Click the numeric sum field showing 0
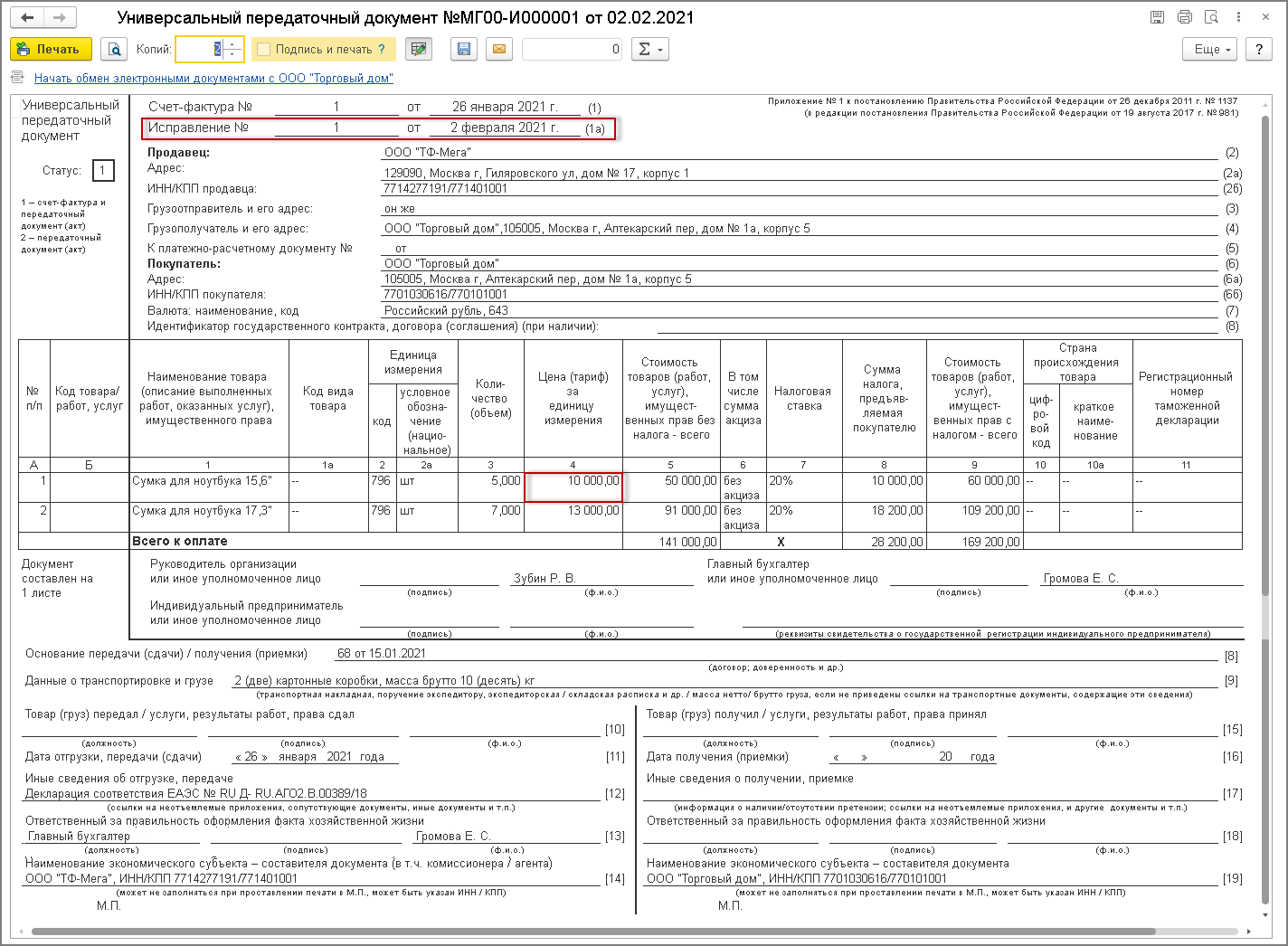The image size is (1288, 946). point(573,49)
